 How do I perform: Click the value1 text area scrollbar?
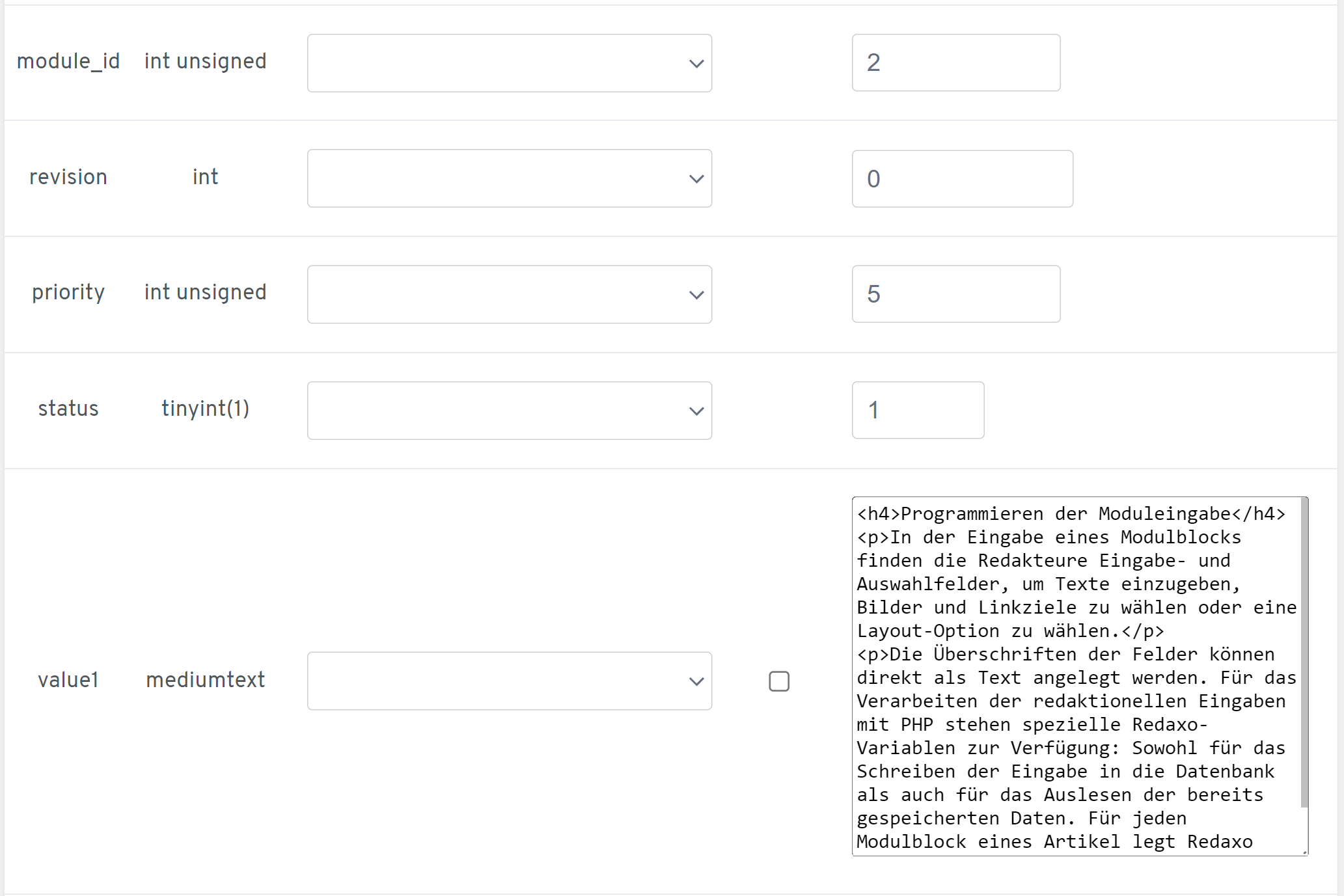coord(1304,651)
